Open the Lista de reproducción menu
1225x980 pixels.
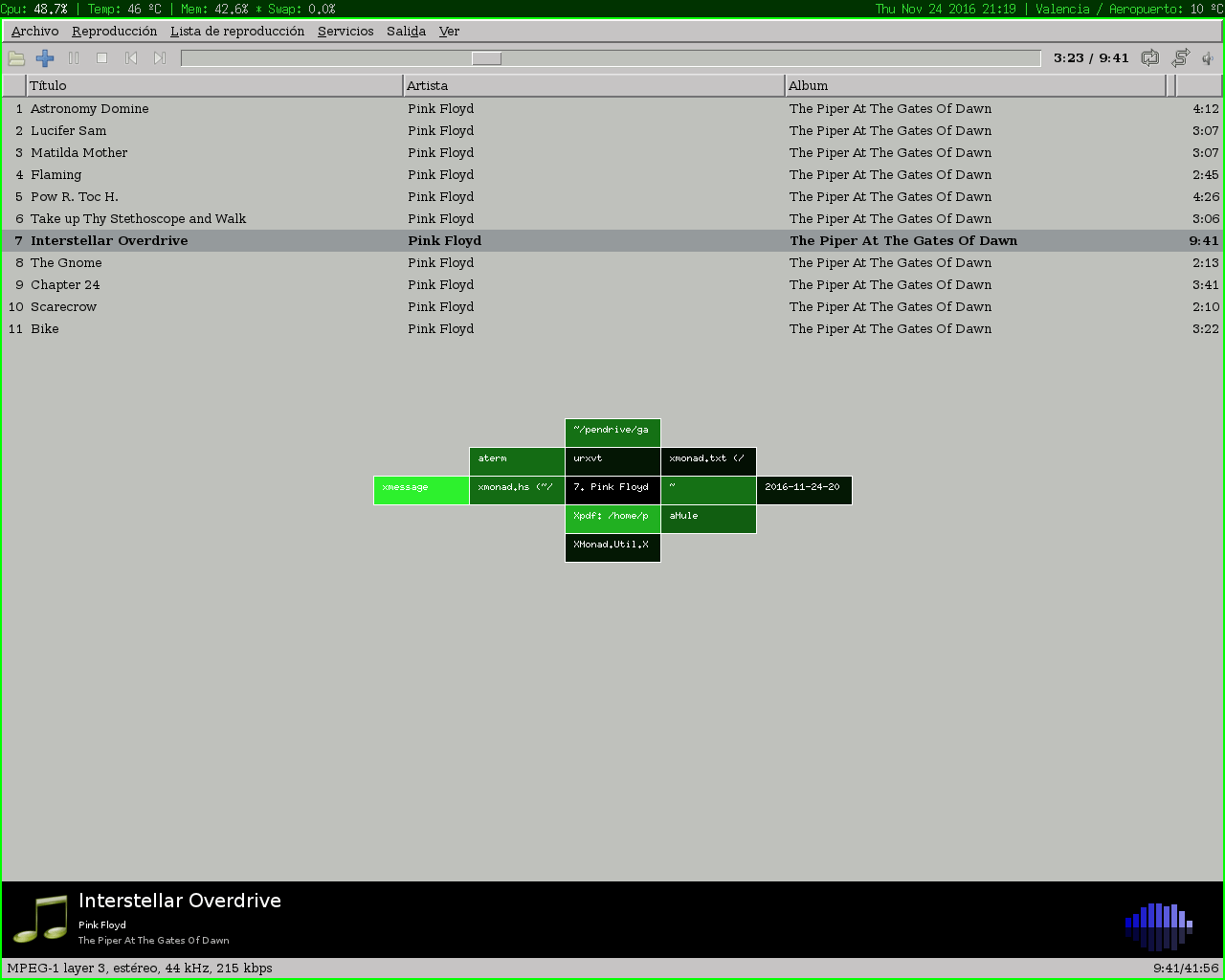pos(237,32)
